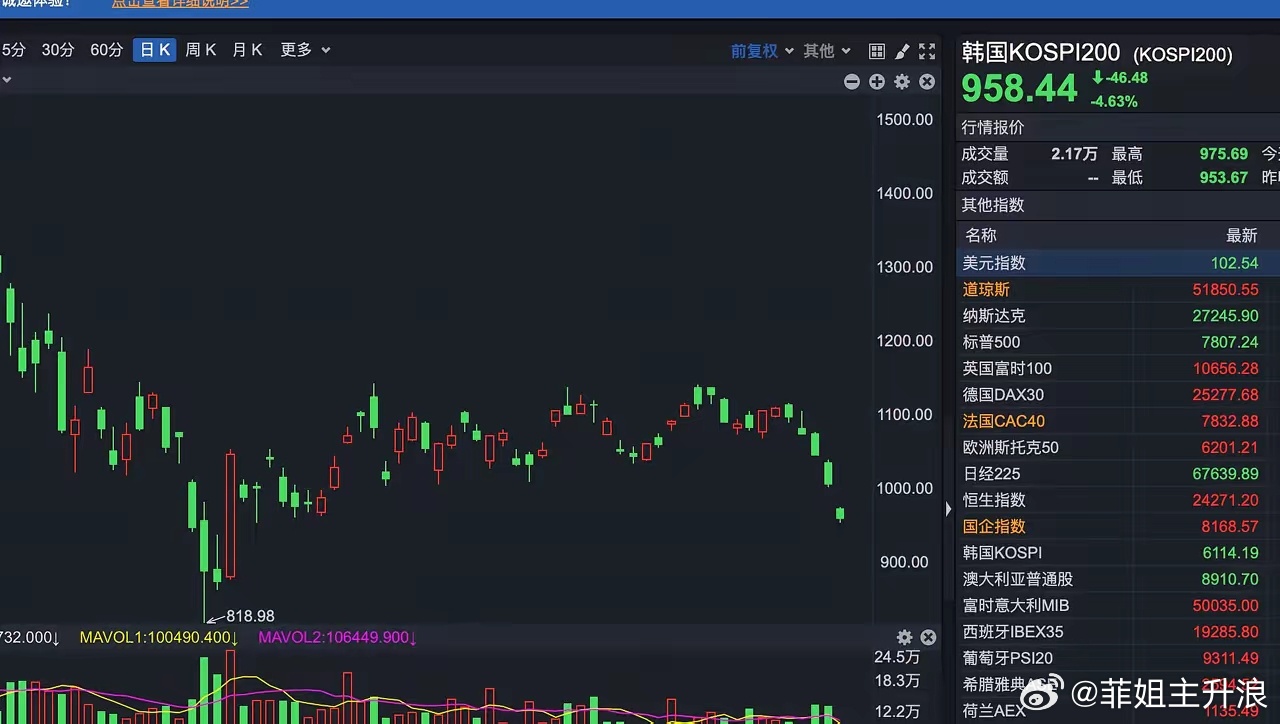Switch to the 60分 period tab
Viewport: 1280px width, 724px height.
click(x=107, y=50)
